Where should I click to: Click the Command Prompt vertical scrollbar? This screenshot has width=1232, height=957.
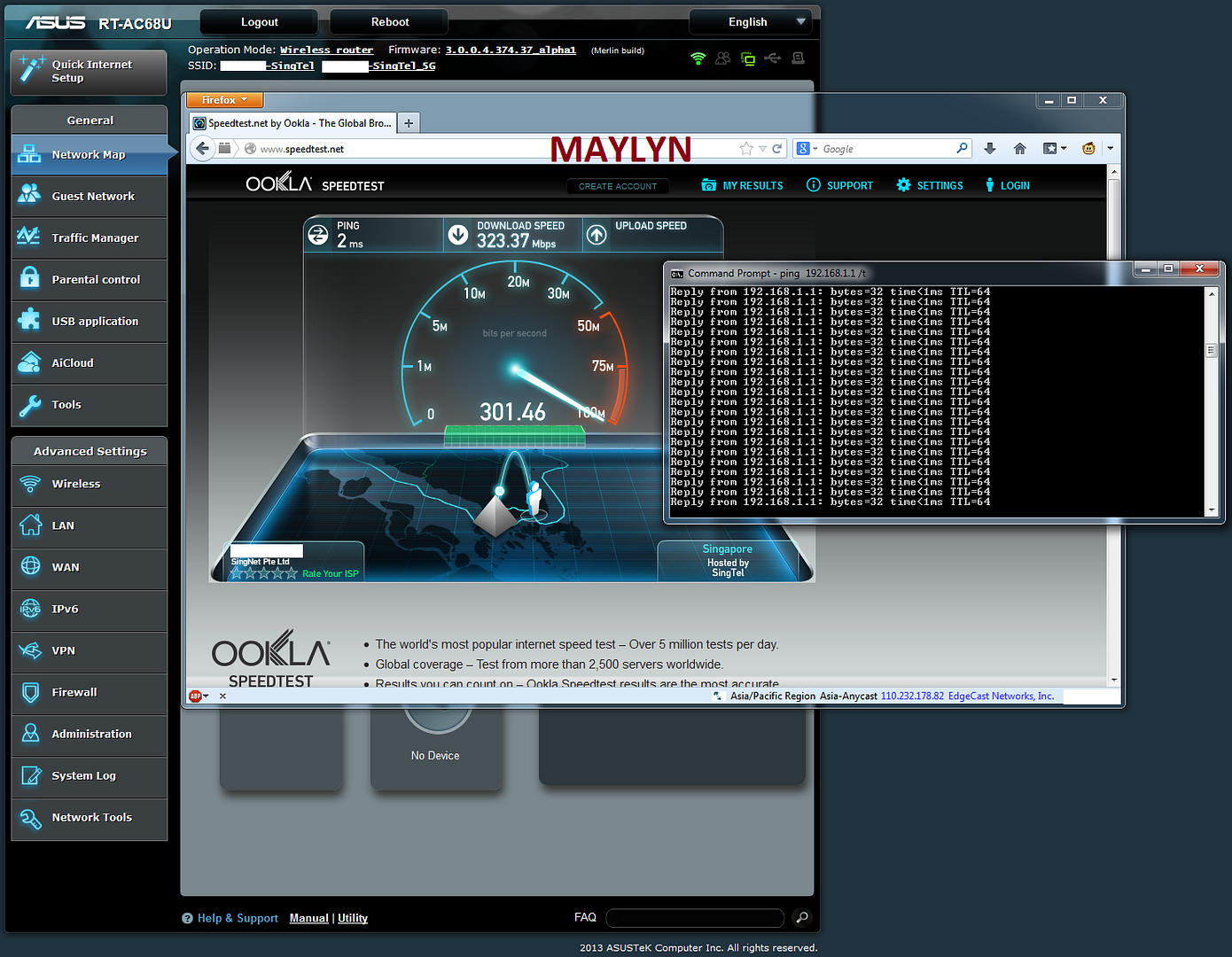tap(1211, 401)
